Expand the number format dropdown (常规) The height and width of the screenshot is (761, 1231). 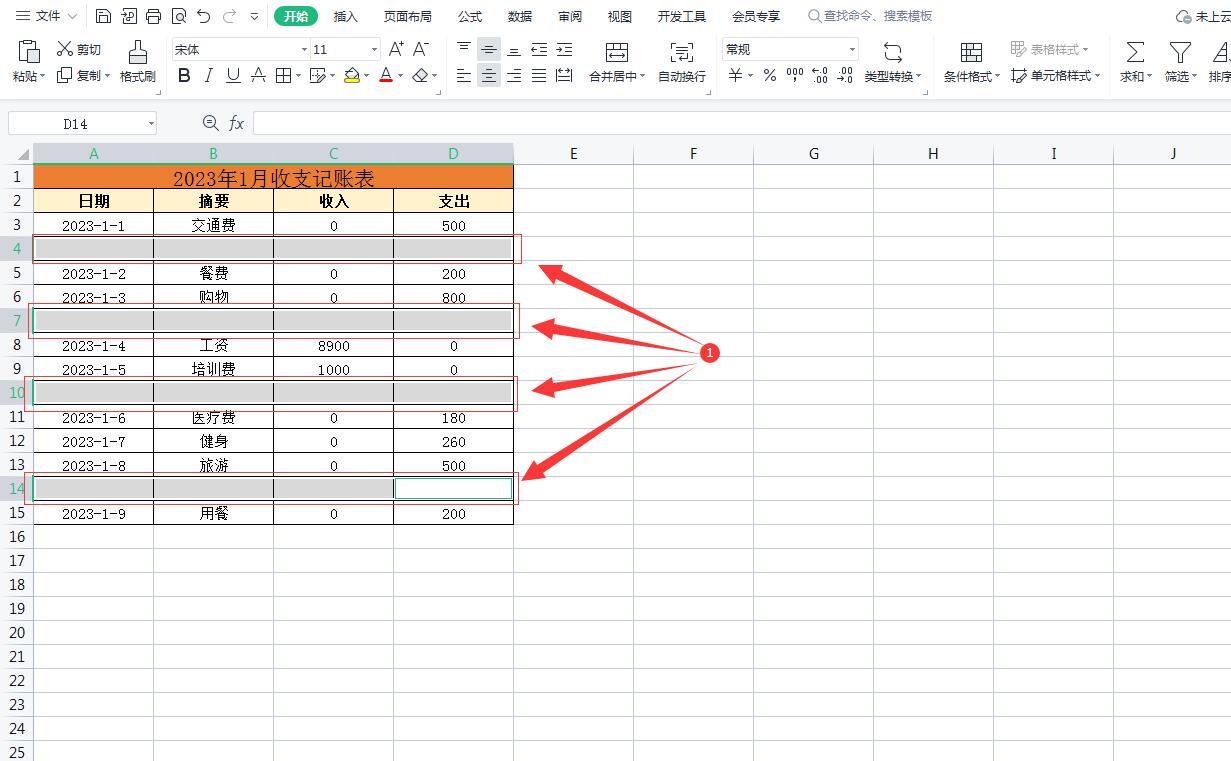click(852, 49)
